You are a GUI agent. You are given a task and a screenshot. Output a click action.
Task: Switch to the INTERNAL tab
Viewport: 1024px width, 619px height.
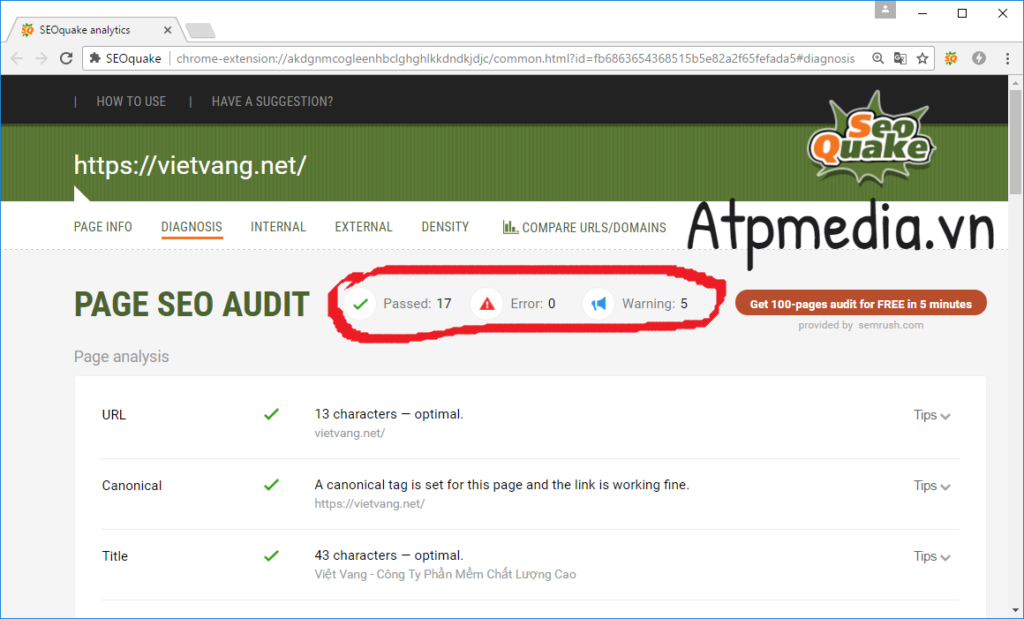click(x=278, y=227)
